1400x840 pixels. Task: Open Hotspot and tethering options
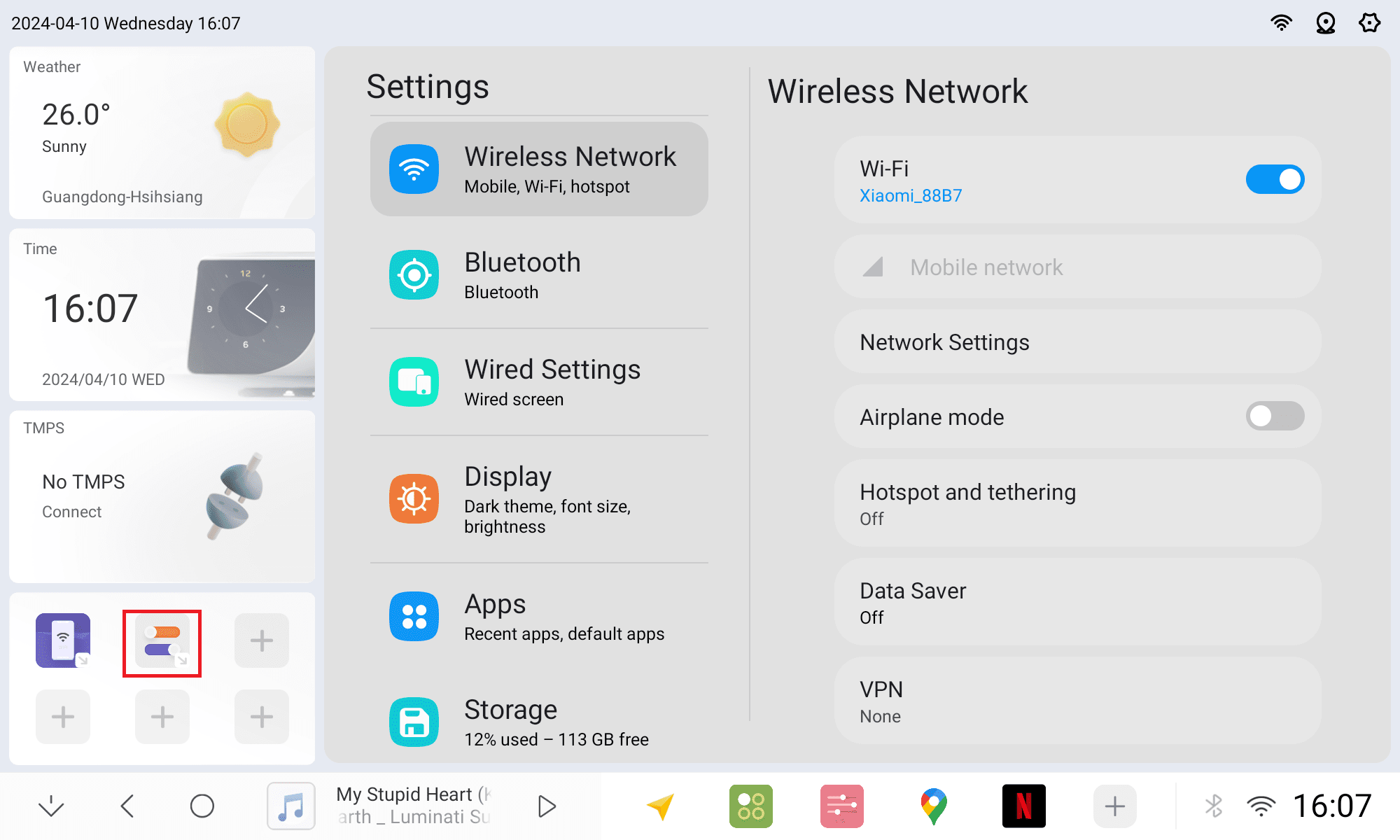pyautogui.click(x=1077, y=503)
